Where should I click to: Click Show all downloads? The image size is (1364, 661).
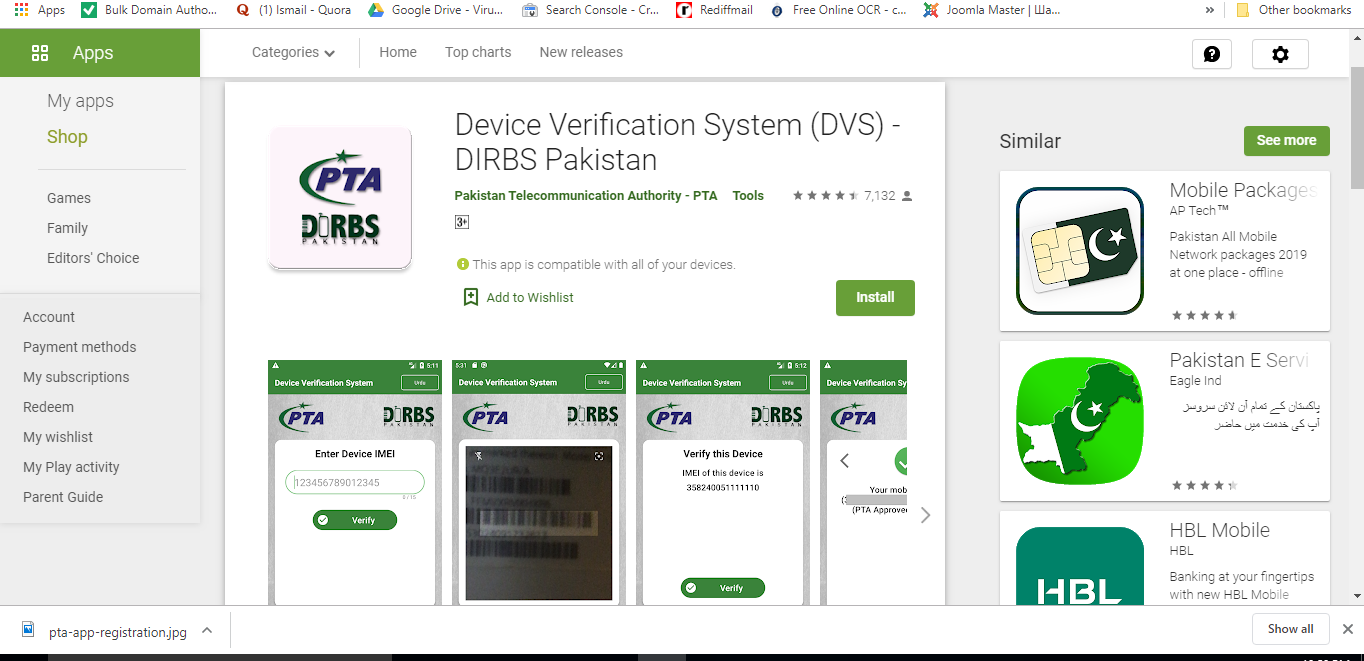1291,629
